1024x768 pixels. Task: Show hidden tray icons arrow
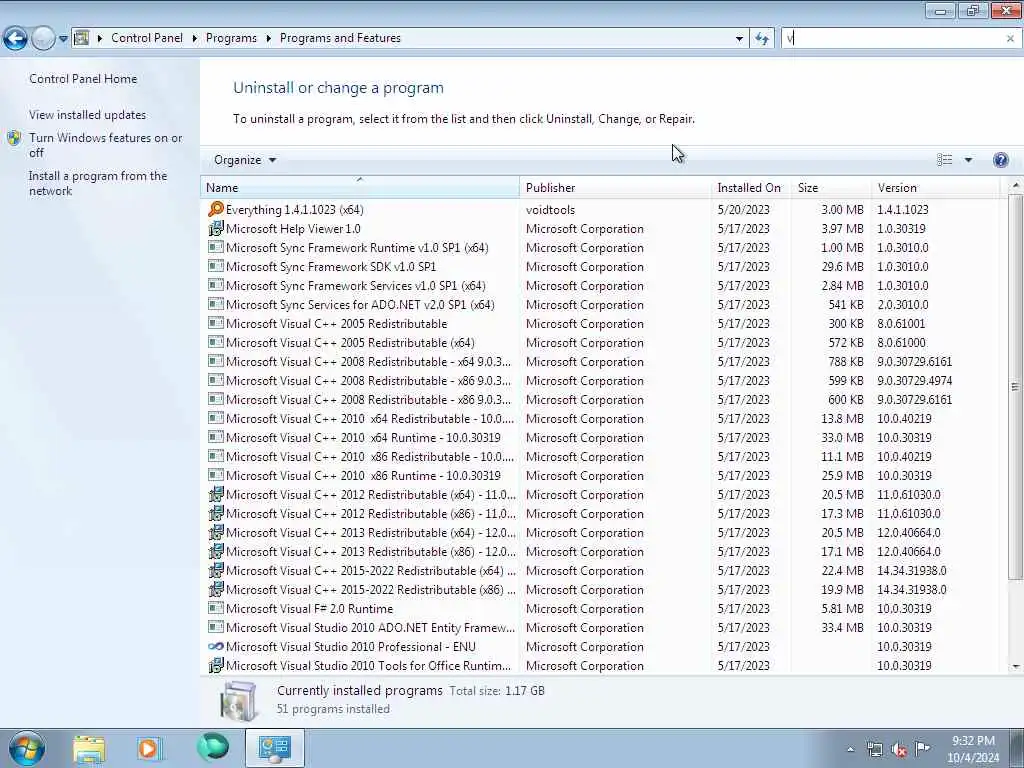coord(850,749)
